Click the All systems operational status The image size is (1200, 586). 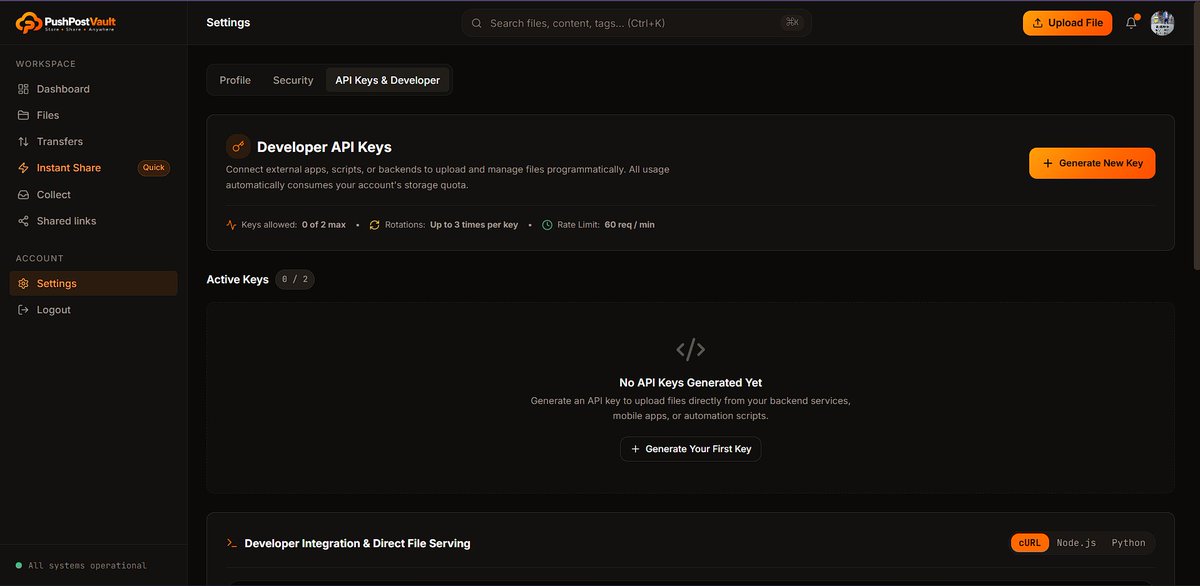pyautogui.click(x=81, y=566)
